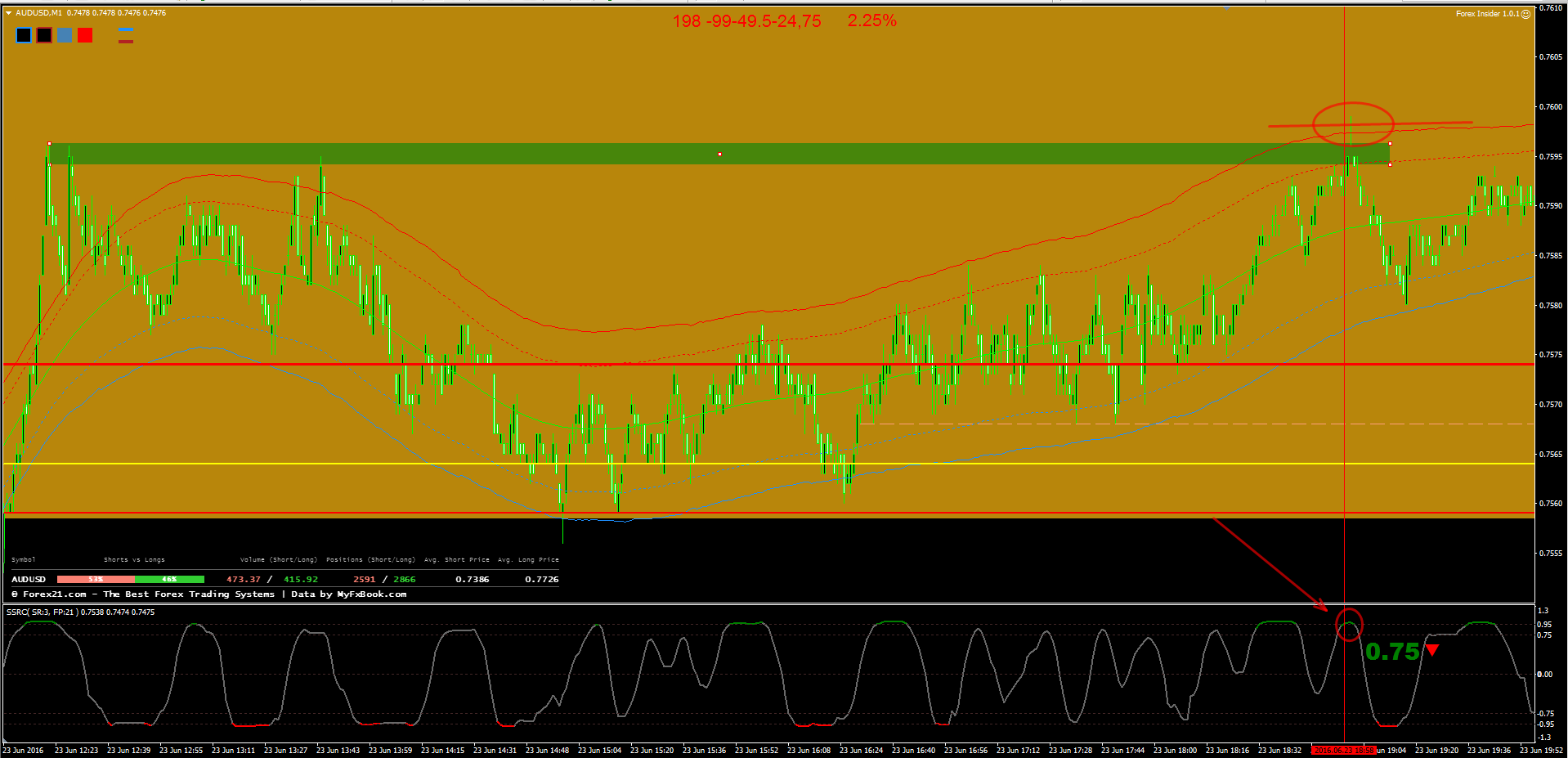Screen dimensions: 1568x758
Task: Click the solid red square button
Action: [x=85, y=35]
